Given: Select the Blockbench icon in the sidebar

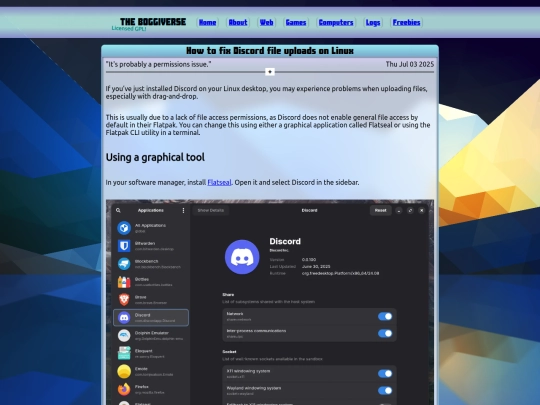Looking at the screenshot, I should coord(124,264).
